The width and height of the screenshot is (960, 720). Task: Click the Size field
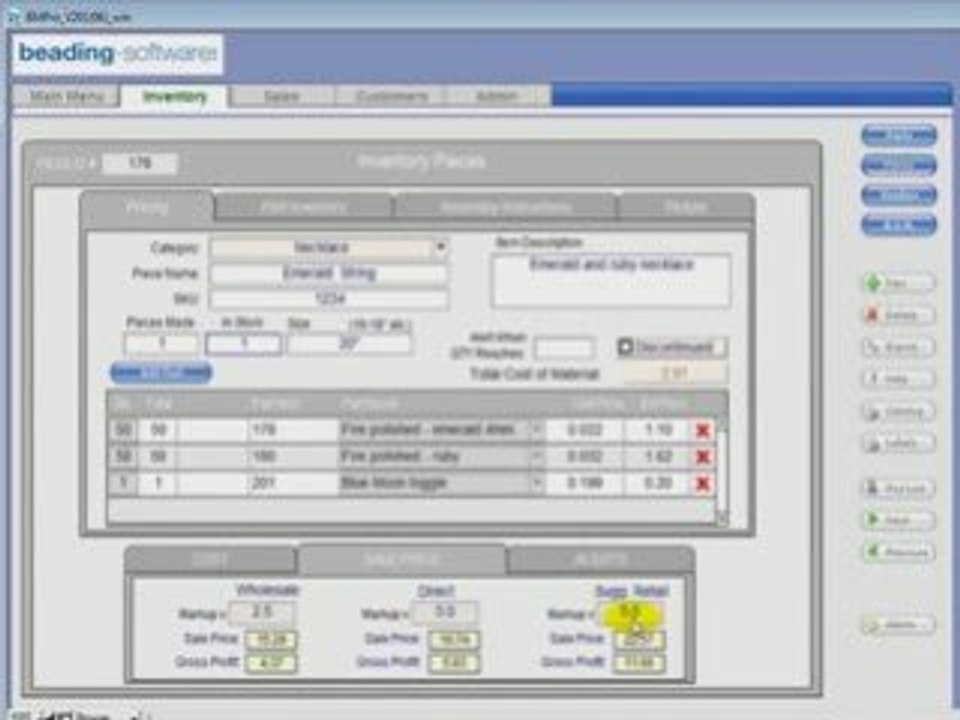coord(350,343)
